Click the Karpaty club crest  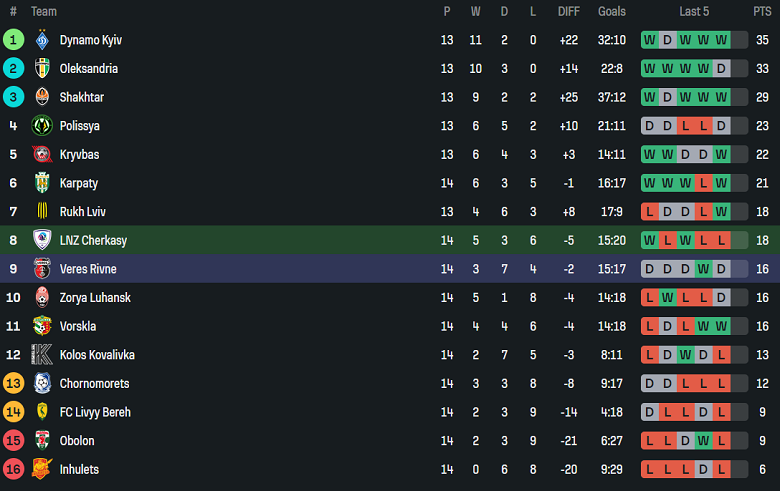click(x=42, y=183)
